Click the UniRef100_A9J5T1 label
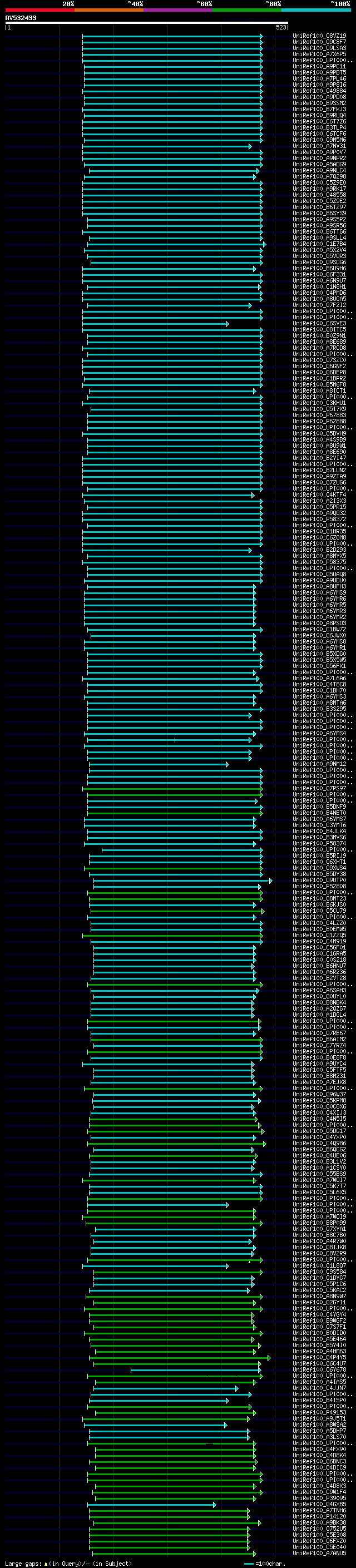Screen dimensions: 356x1568 (319, 1418)
